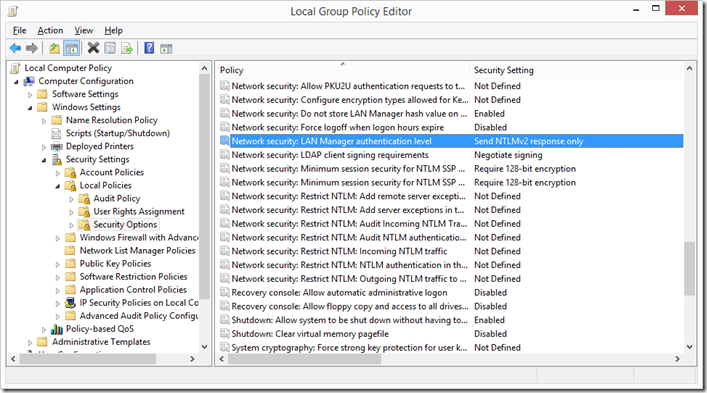Viewport: 707px width, 393px height.
Task: Click the Policy-based QoS chart icon
Action: coord(57,329)
